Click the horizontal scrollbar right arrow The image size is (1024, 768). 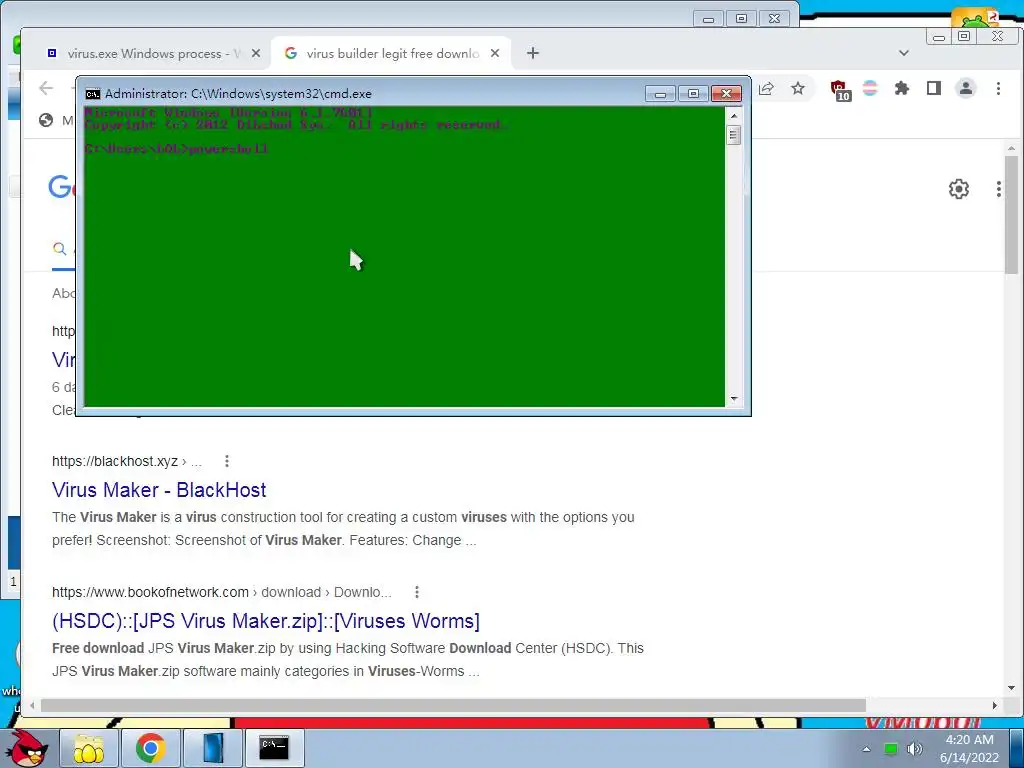pyautogui.click(x=995, y=705)
